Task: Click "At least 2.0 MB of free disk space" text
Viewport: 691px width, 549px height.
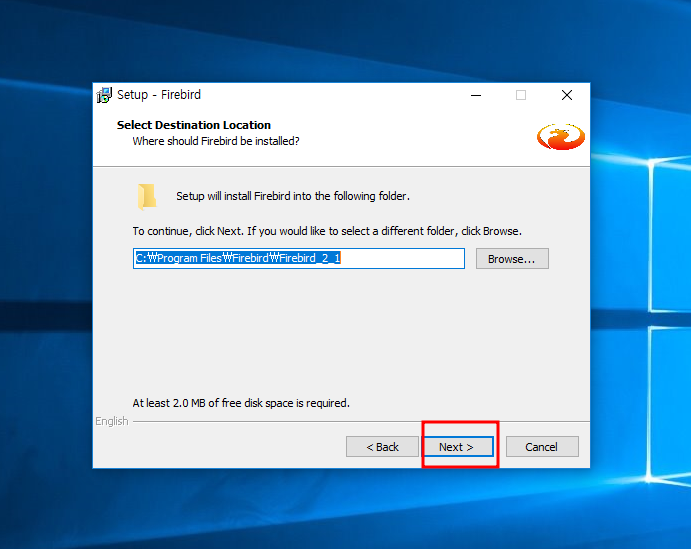Action: tap(241, 403)
